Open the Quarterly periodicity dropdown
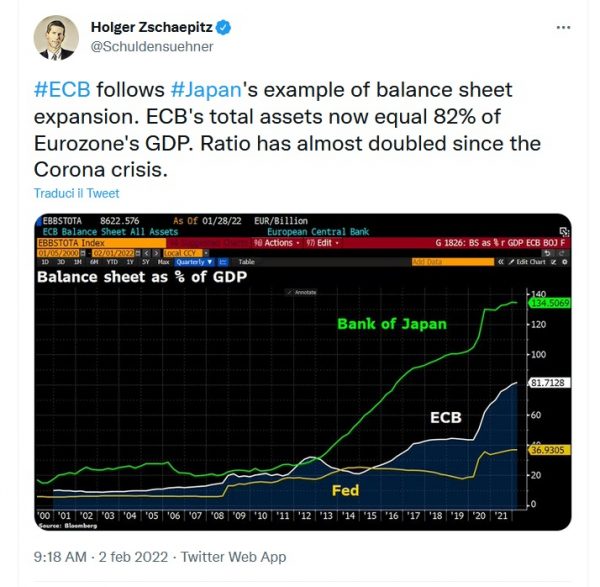This screenshot has height=587, width=600. pos(194,262)
